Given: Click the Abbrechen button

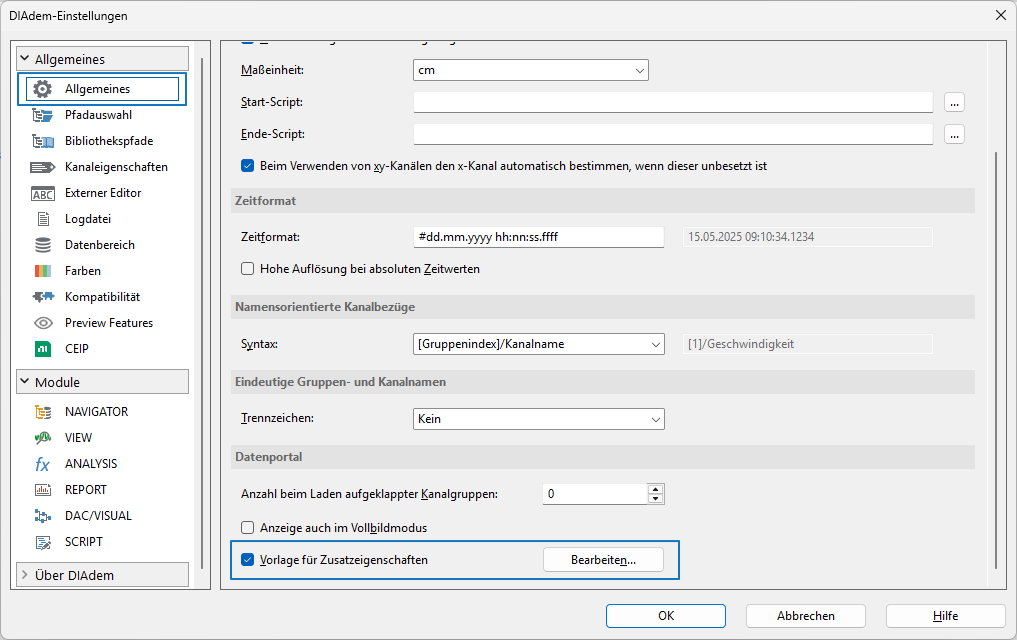Looking at the screenshot, I should [x=806, y=616].
